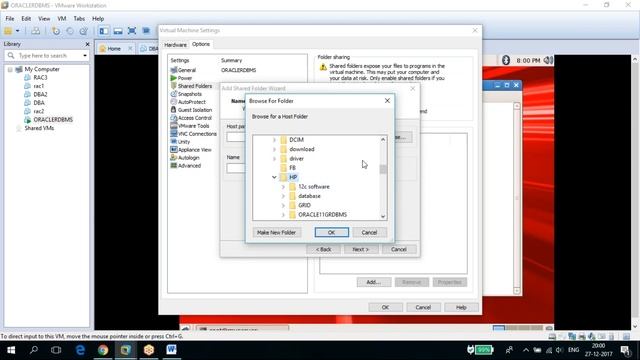
Task: Click Send Ctrl+Alt+Del toolbar icon
Action: [x=36, y=31]
